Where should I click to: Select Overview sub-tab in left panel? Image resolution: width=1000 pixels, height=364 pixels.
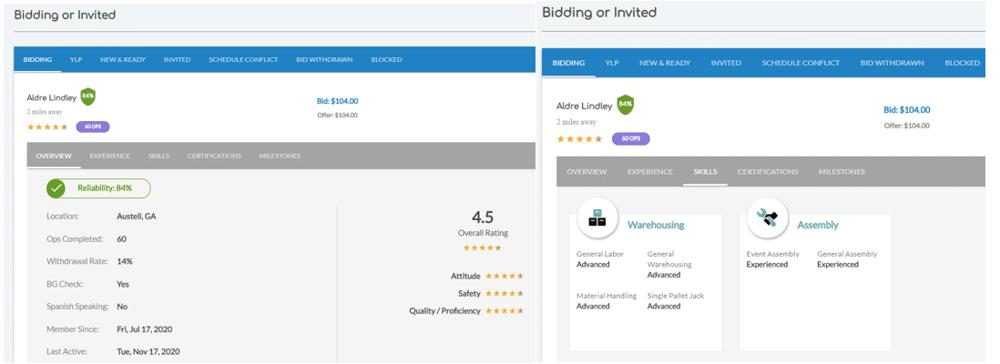pyautogui.click(x=54, y=156)
